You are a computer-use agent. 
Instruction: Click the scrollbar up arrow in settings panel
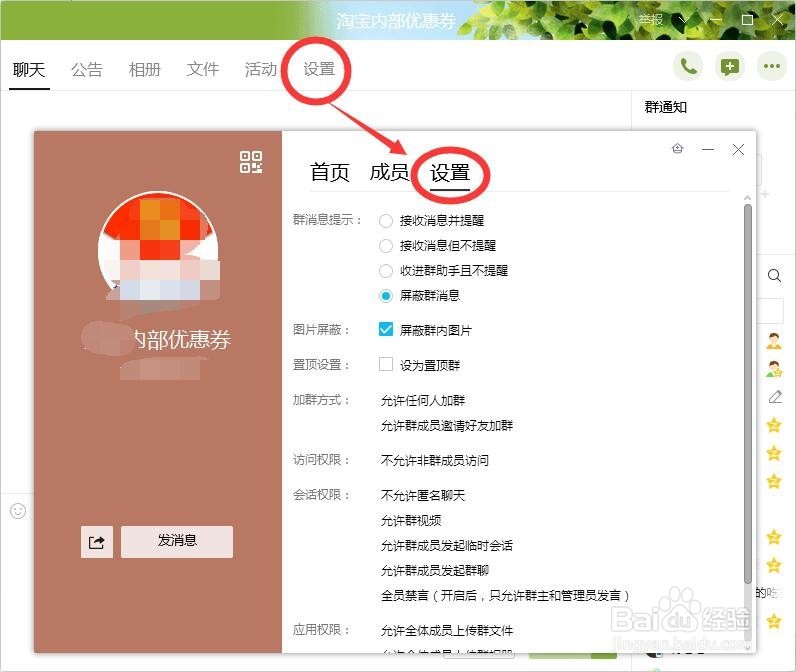click(747, 197)
